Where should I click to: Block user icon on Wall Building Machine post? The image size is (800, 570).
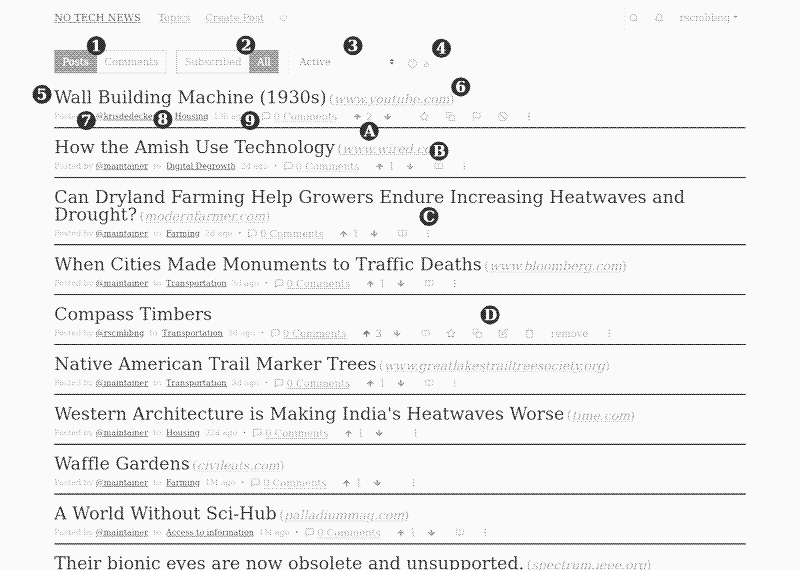click(x=503, y=117)
